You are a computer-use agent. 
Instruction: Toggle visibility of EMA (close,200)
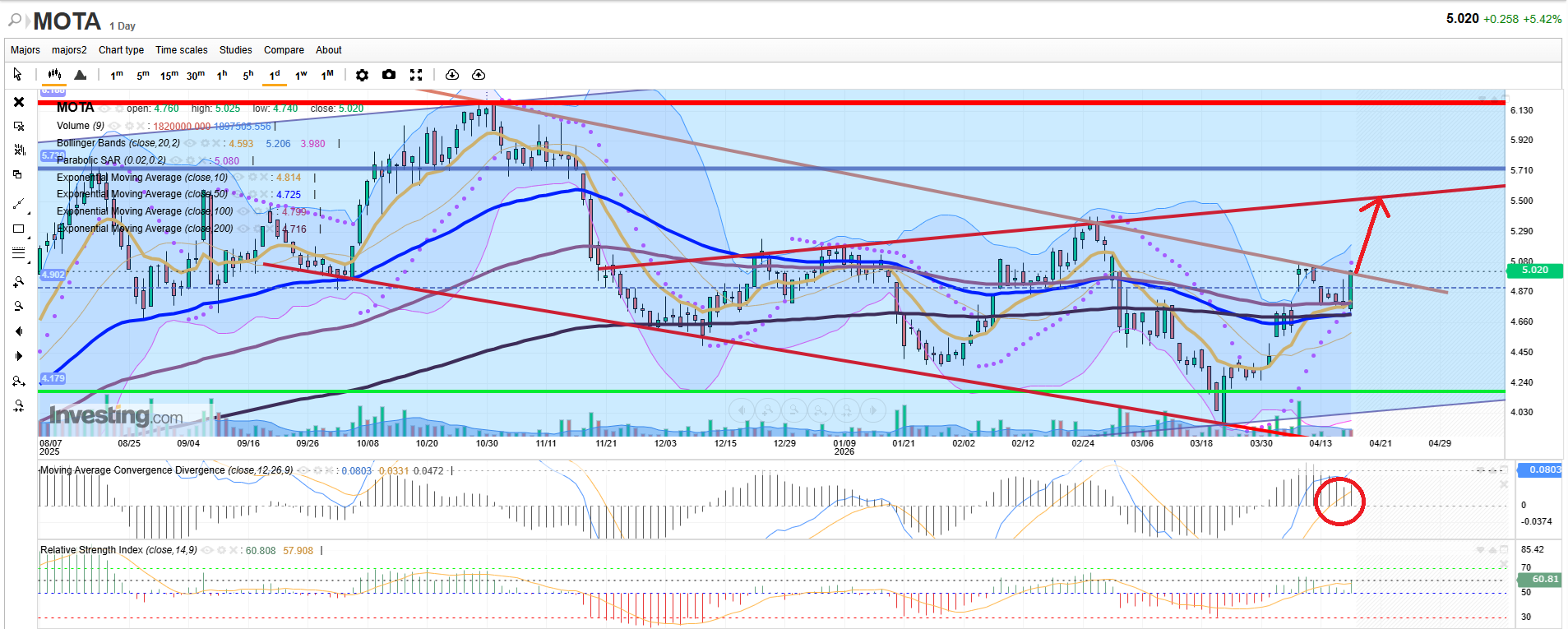point(244,229)
